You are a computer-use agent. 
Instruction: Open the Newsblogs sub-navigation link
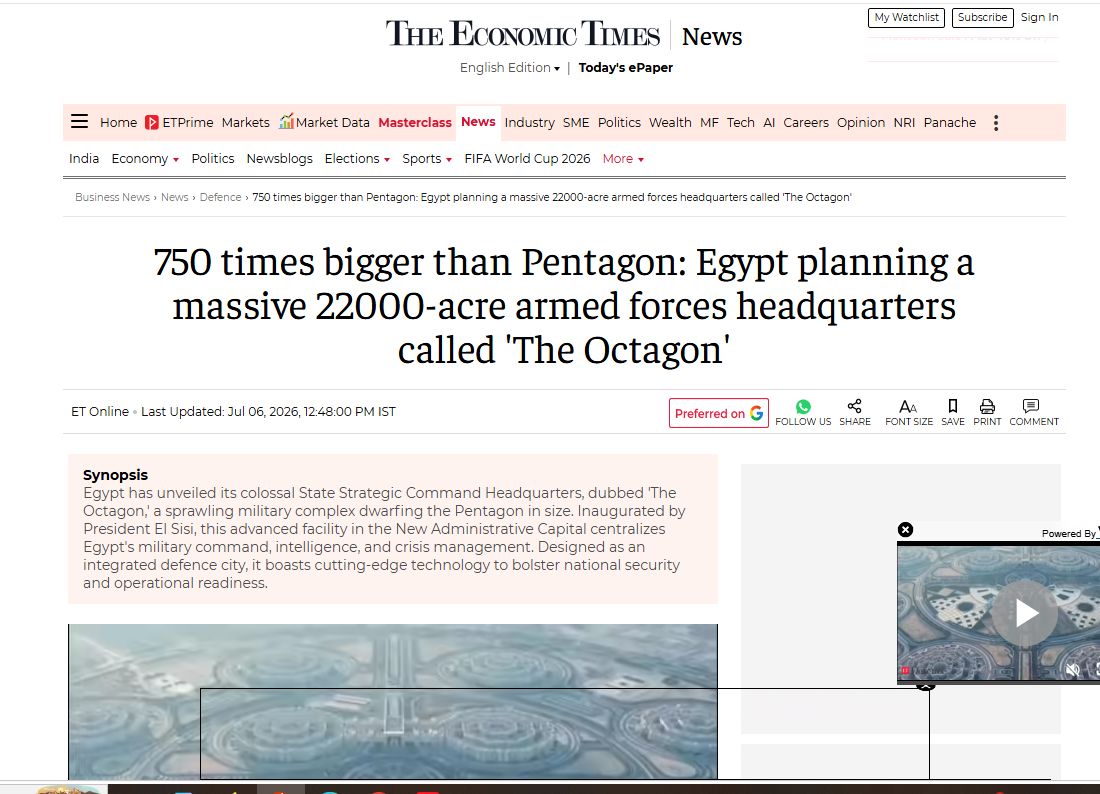tap(279, 159)
